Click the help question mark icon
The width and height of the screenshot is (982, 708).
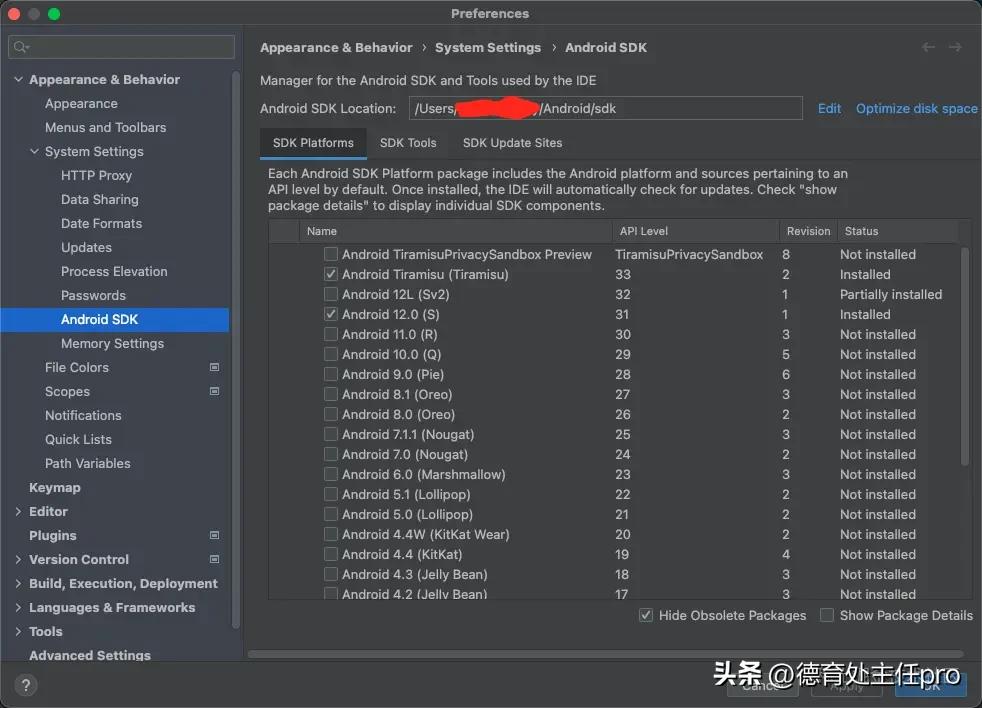pos(26,684)
